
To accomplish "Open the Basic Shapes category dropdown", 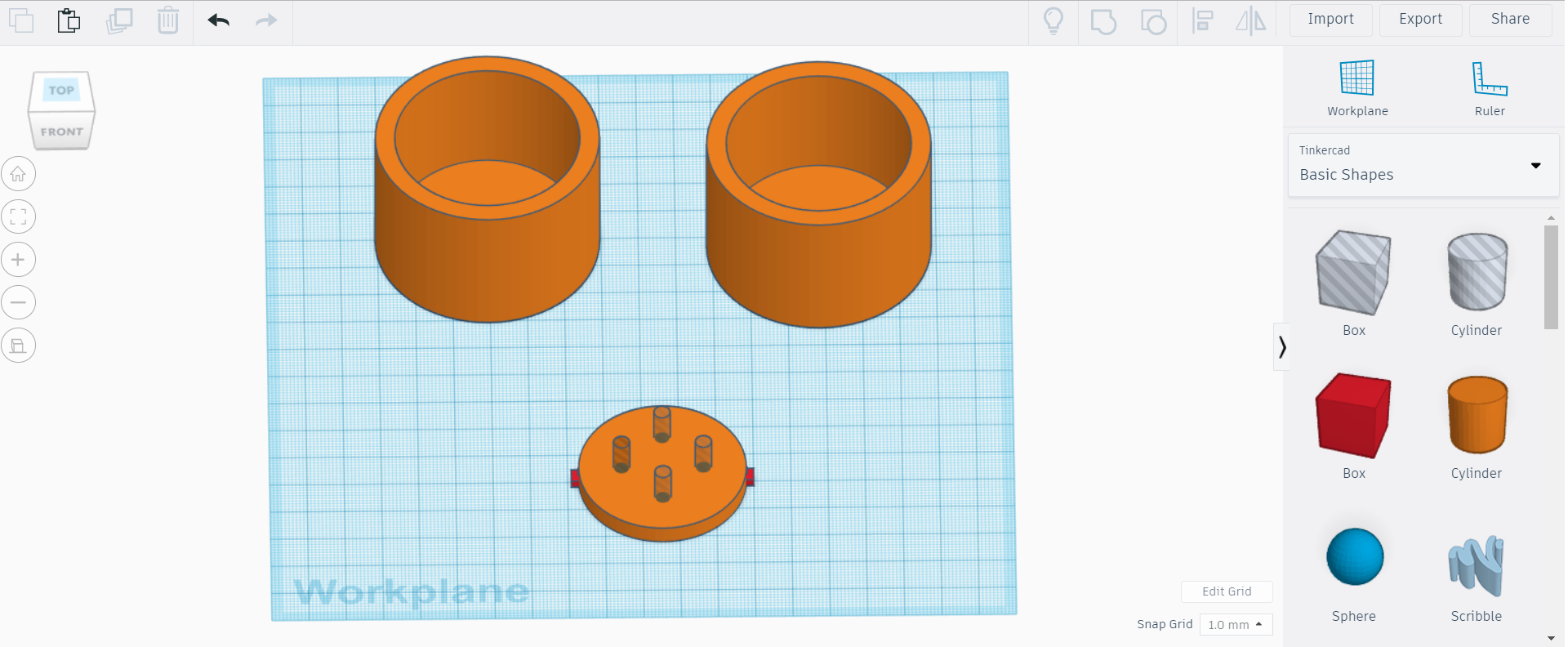I will [1423, 165].
